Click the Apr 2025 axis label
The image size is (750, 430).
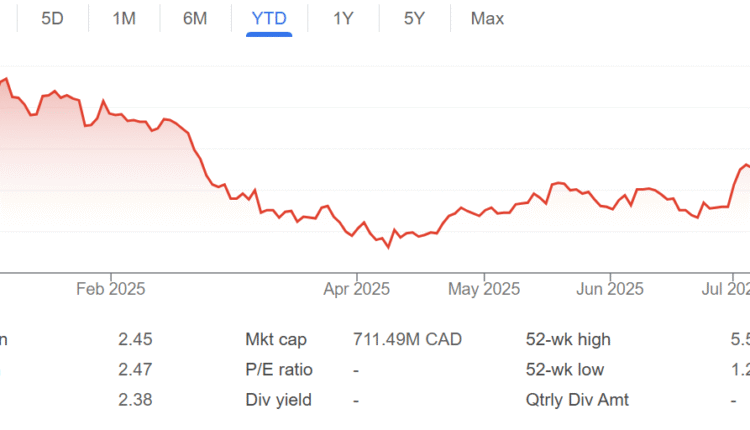click(357, 289)
